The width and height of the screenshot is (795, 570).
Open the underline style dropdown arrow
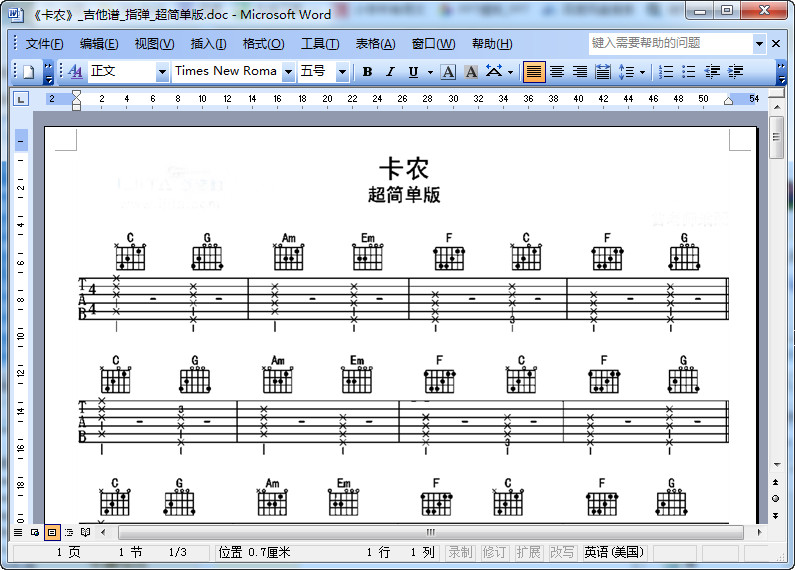click(430, 72)
